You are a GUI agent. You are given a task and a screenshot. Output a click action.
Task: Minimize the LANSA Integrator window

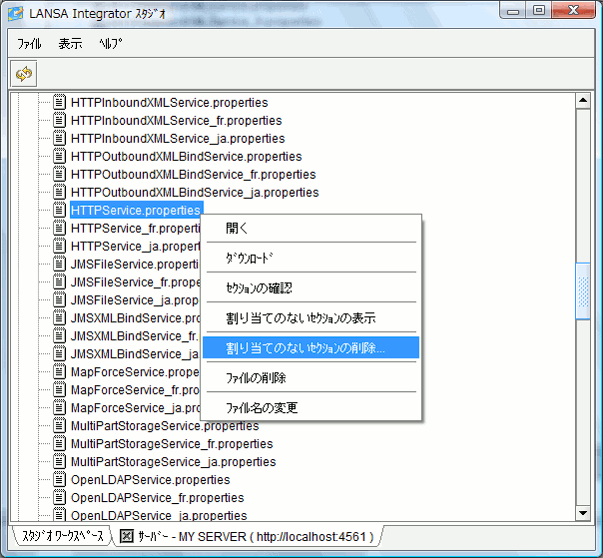(x=513, y=11)
